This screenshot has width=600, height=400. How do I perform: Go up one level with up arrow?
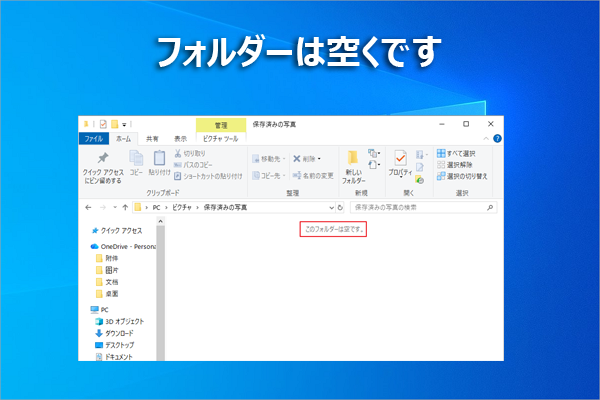pyautogui.click(x=125, y=207)
